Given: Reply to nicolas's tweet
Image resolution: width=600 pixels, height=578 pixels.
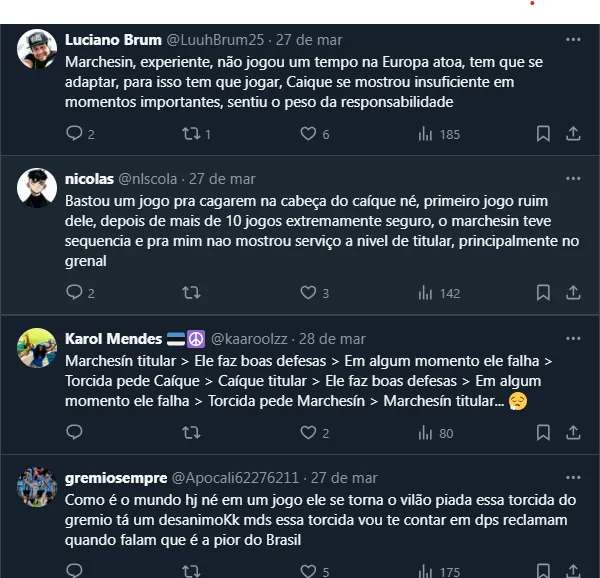Looking at the screenshot, I should pyautogui.click(x=74, y=293).
